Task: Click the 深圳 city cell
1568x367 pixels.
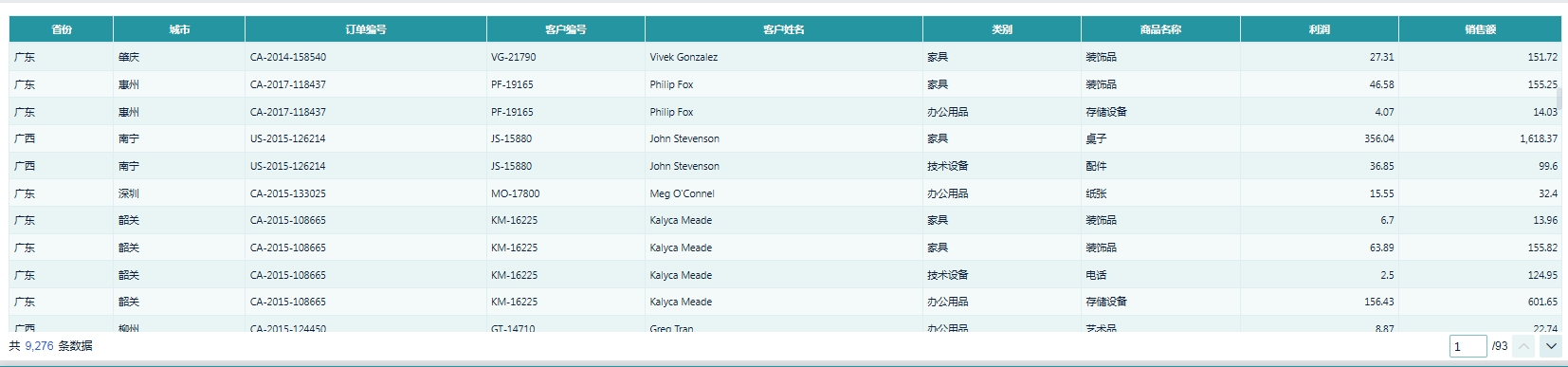Action: (x=179, y=193)
